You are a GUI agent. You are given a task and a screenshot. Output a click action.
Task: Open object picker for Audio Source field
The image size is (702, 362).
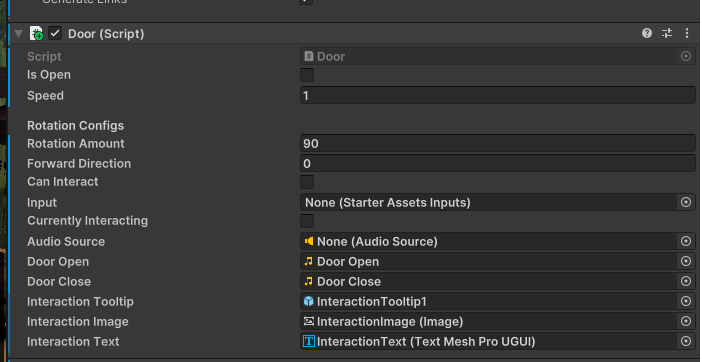pyautogui.click(x=685, y=241)
